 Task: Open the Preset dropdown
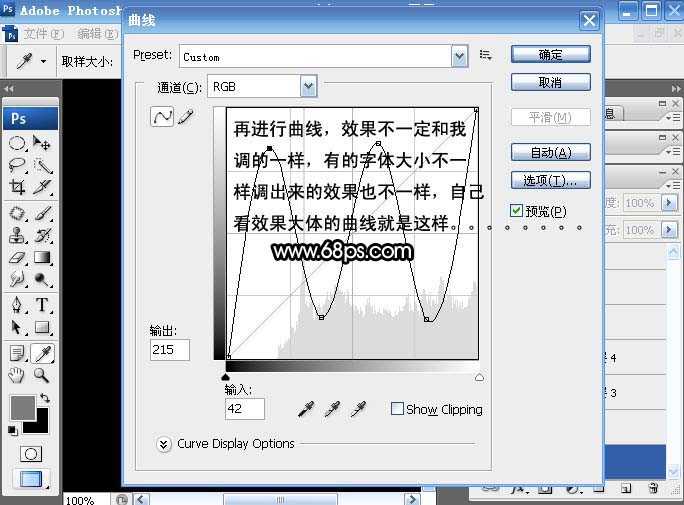(x=459, y=56)
